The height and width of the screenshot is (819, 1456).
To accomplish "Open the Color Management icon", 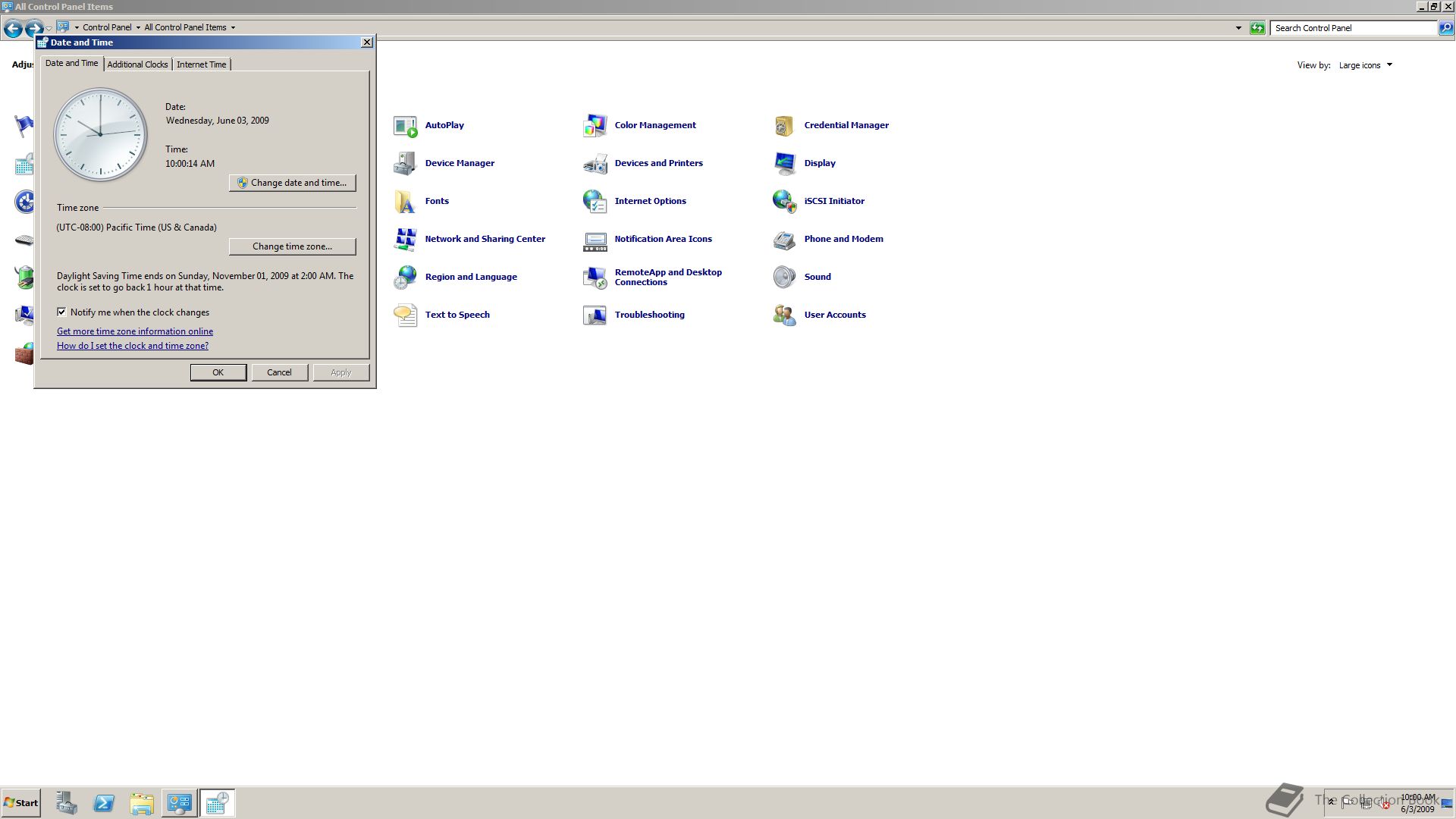I will [595, 126].
